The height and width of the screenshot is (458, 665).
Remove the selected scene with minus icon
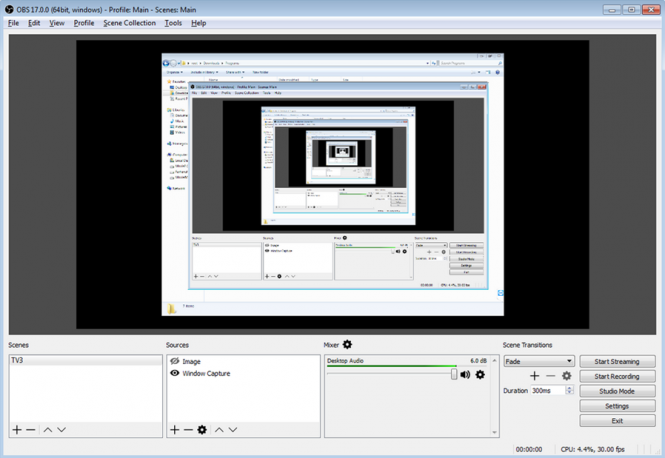pos(31,429)
